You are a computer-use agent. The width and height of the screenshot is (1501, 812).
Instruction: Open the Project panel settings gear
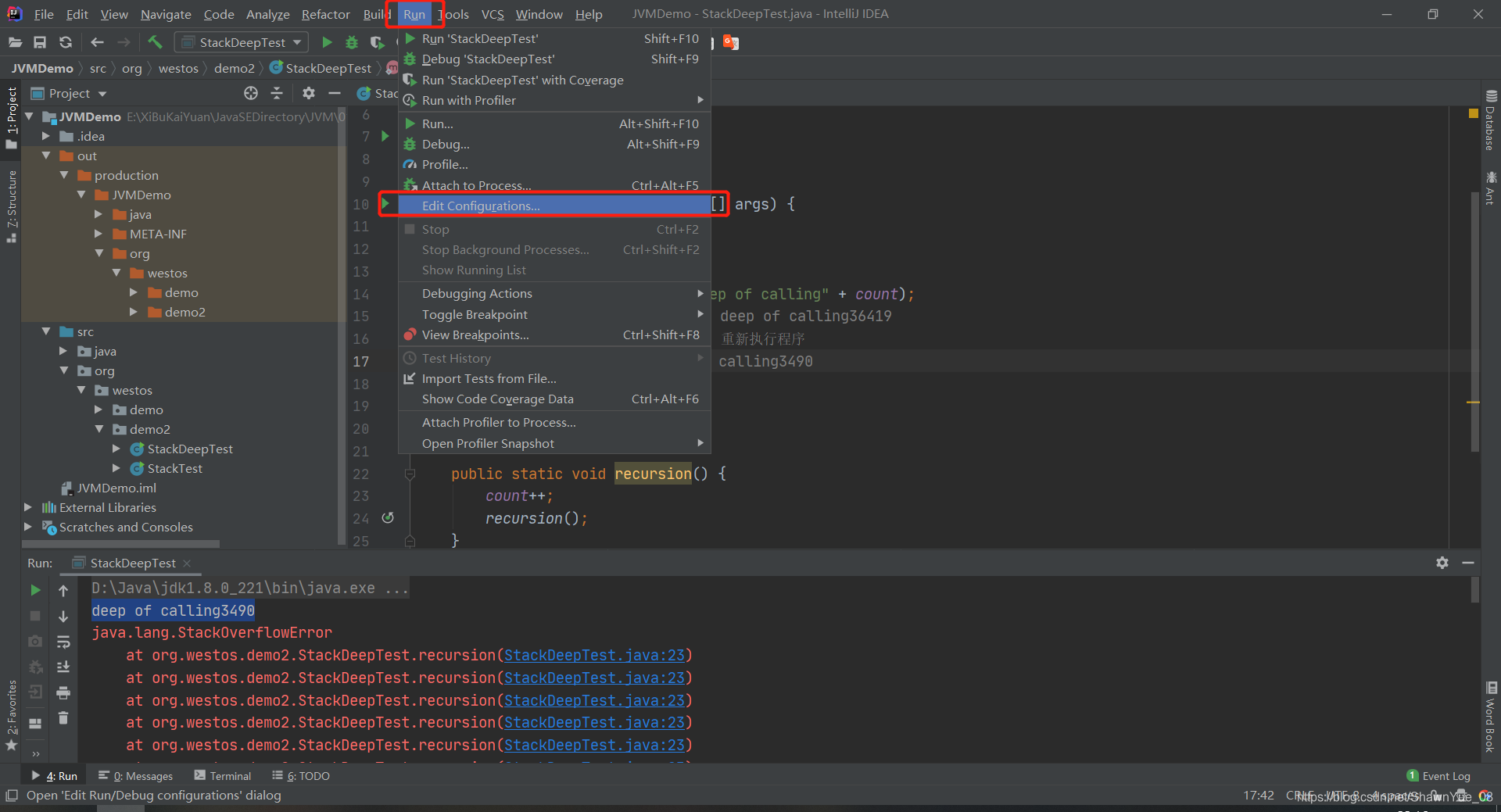click(309, 93)
